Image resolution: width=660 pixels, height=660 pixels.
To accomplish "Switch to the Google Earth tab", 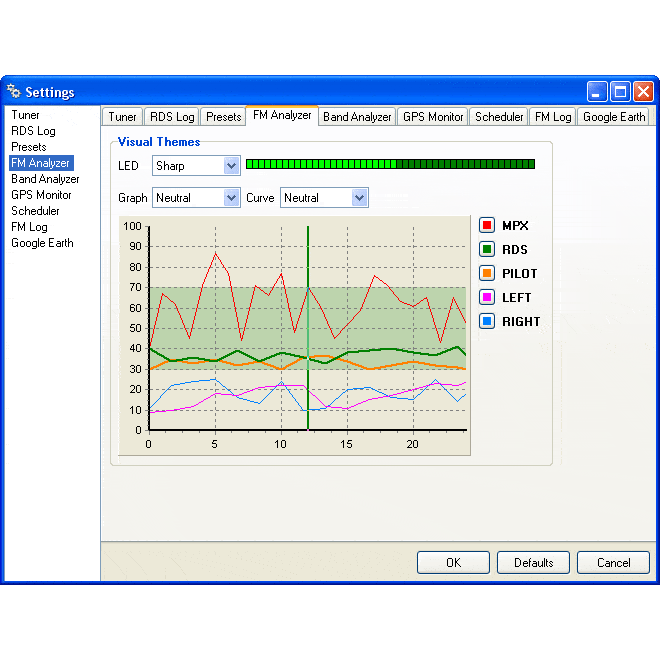I will coord(614,117).
